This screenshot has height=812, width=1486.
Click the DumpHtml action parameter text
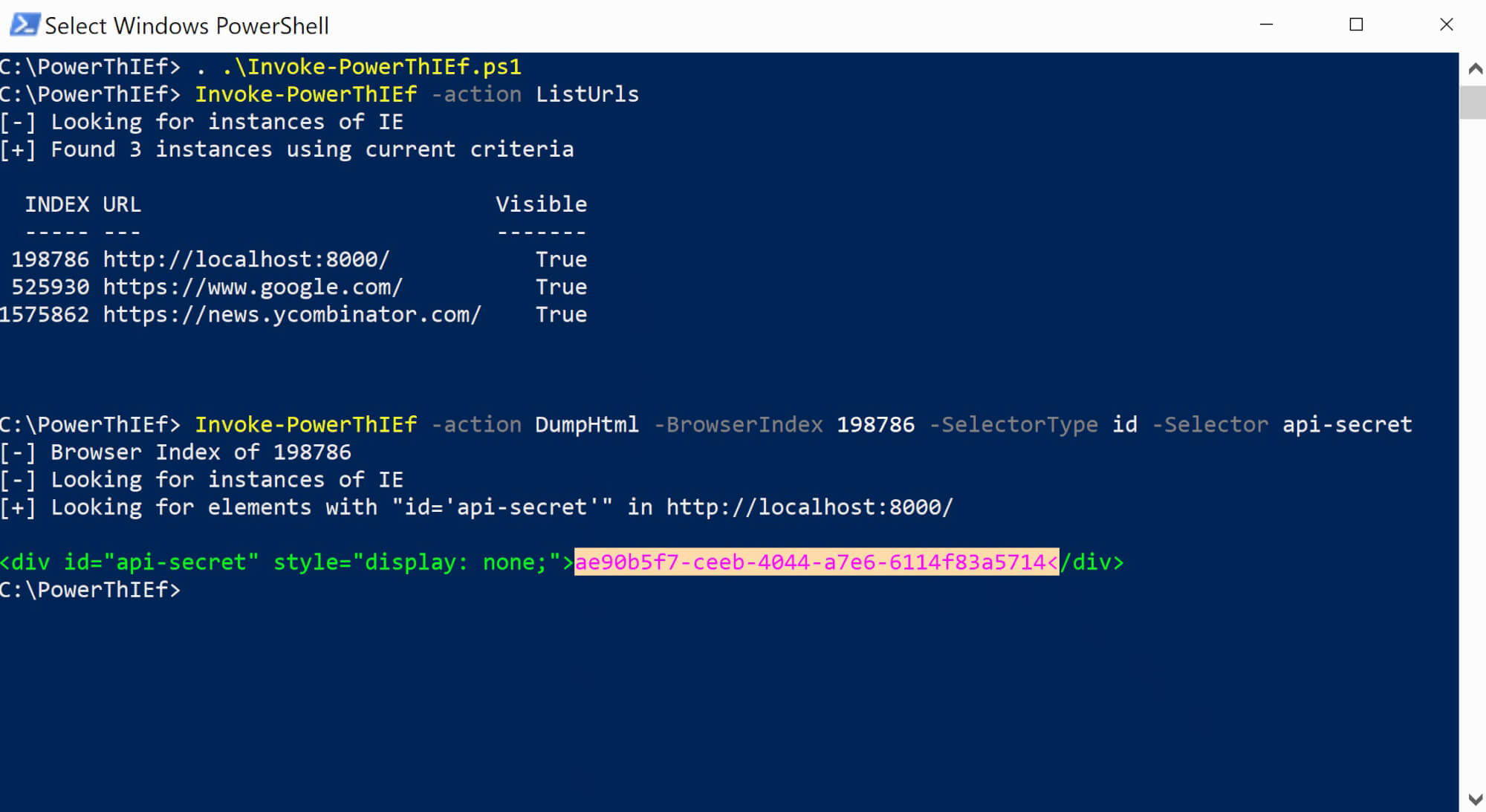coord(587,425)
